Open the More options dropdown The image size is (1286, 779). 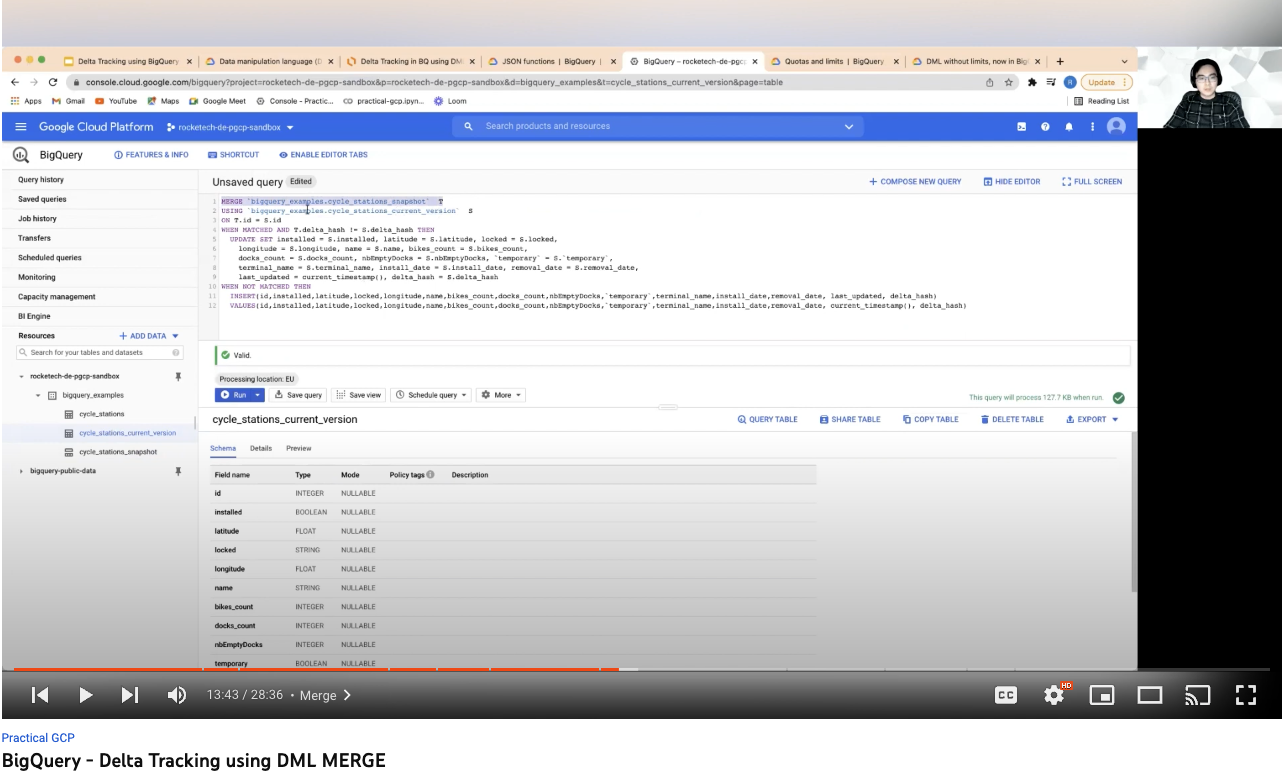point(500,395)
